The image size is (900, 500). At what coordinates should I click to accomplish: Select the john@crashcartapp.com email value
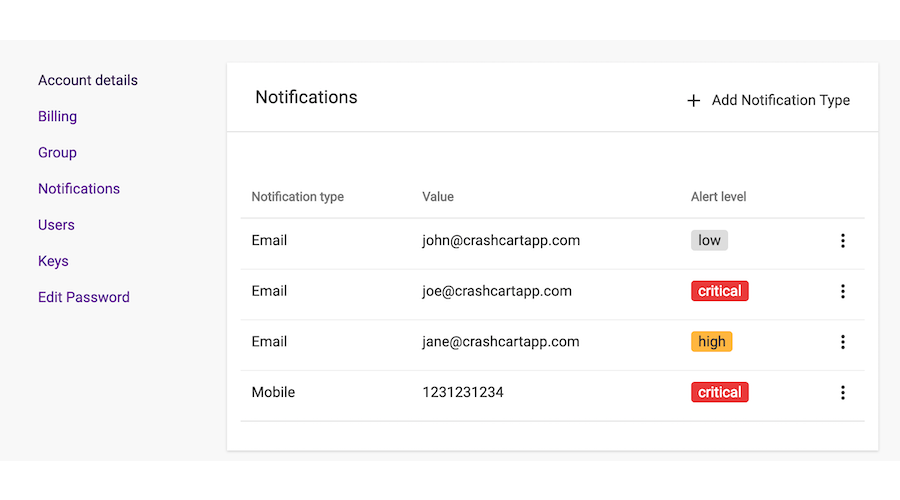[x=501, y=241]
